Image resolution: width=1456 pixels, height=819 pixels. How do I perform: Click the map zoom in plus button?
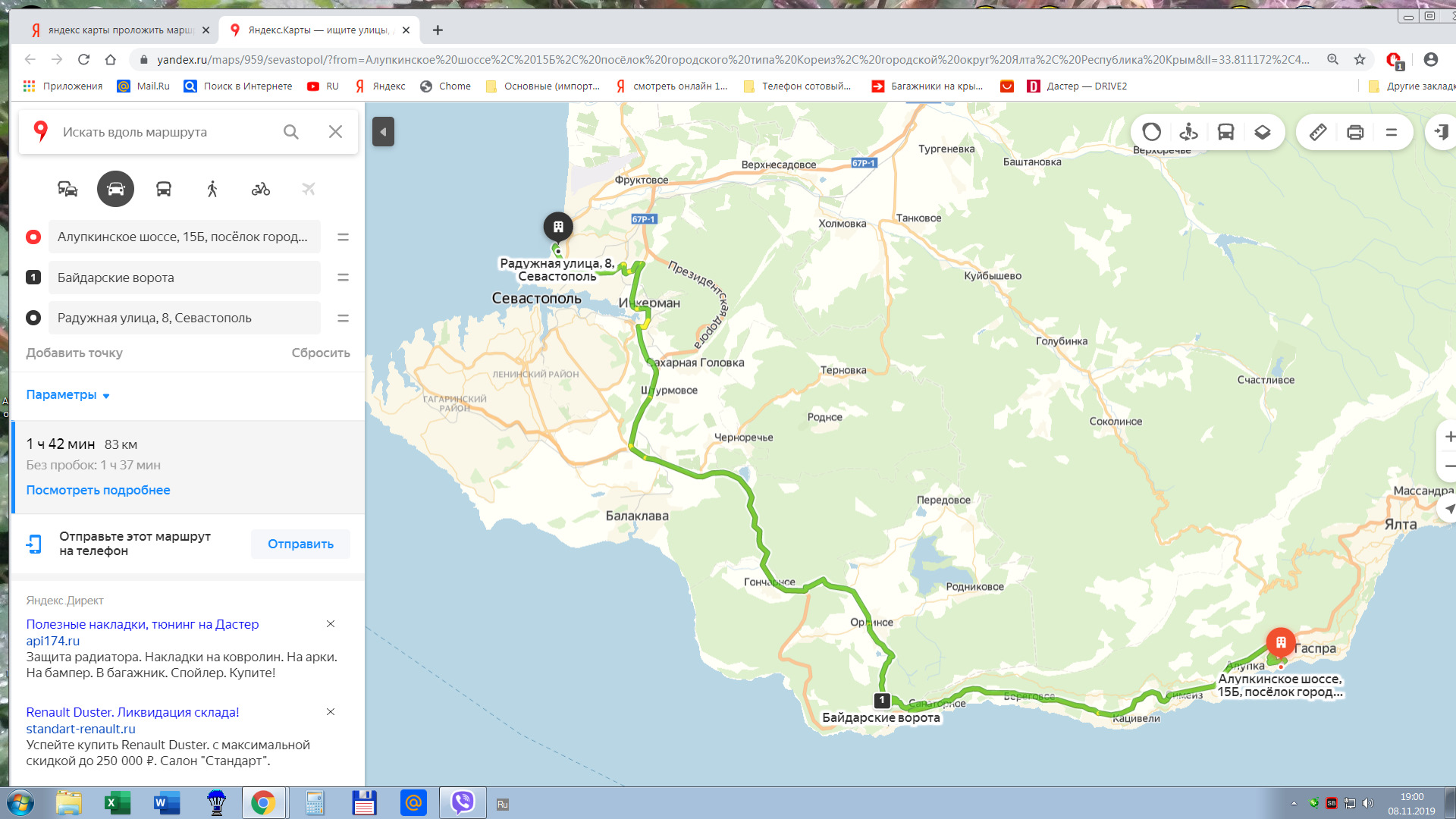point(1448,437)
